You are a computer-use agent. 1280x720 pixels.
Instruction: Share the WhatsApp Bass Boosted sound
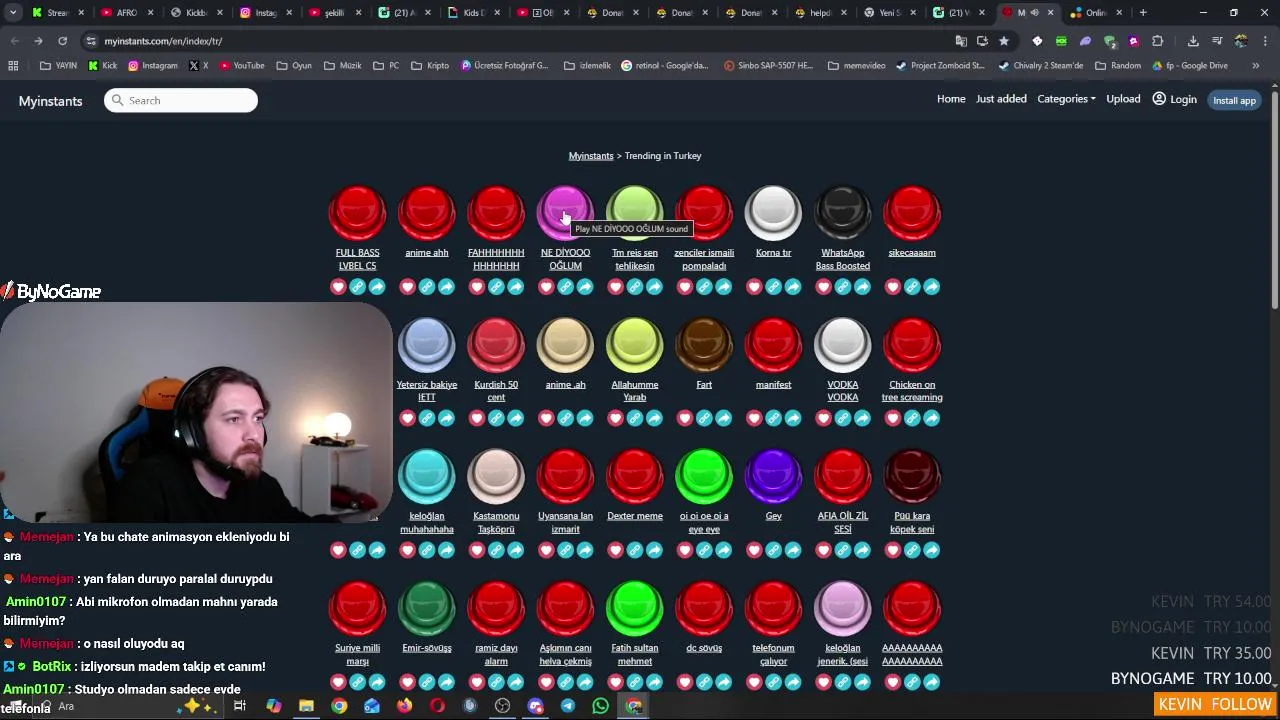tap(862, 287)
